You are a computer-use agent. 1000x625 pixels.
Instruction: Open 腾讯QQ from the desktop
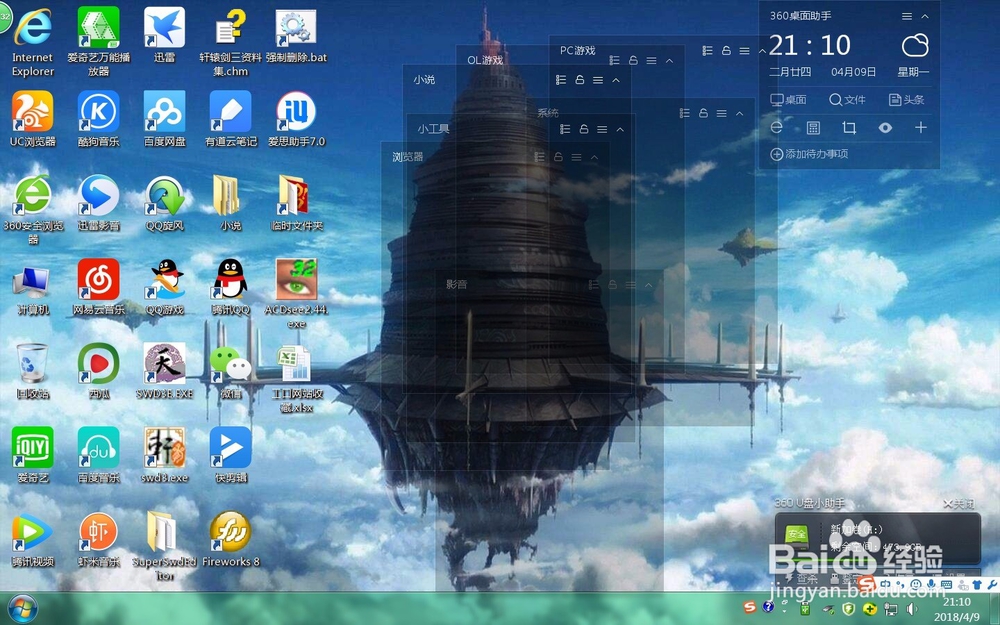click(x=229, y=285)
